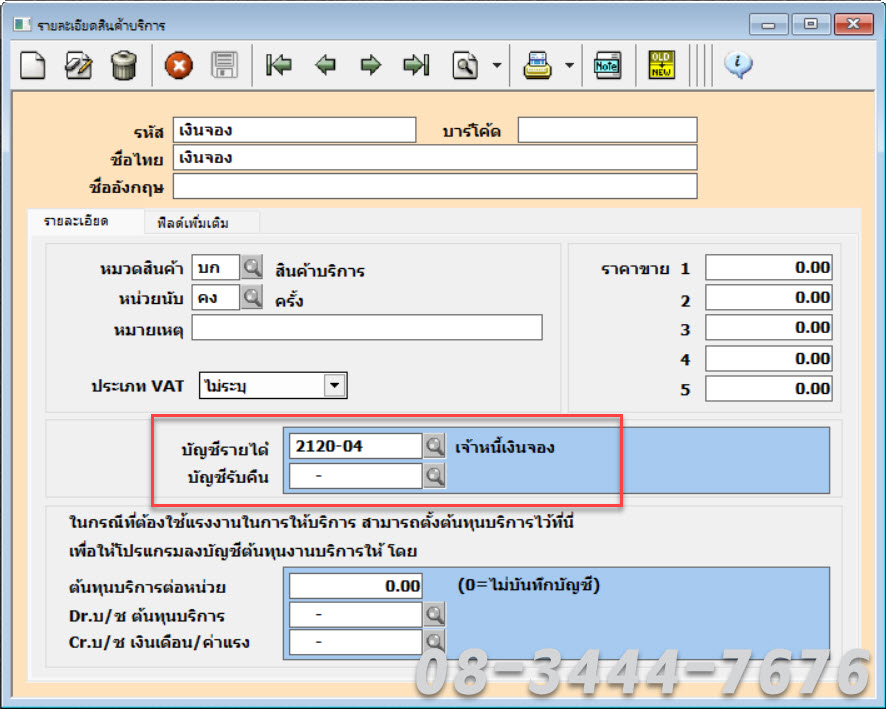
Task: Click the ราคาขาย 1 price field
Action: click(x=769, y=267)
